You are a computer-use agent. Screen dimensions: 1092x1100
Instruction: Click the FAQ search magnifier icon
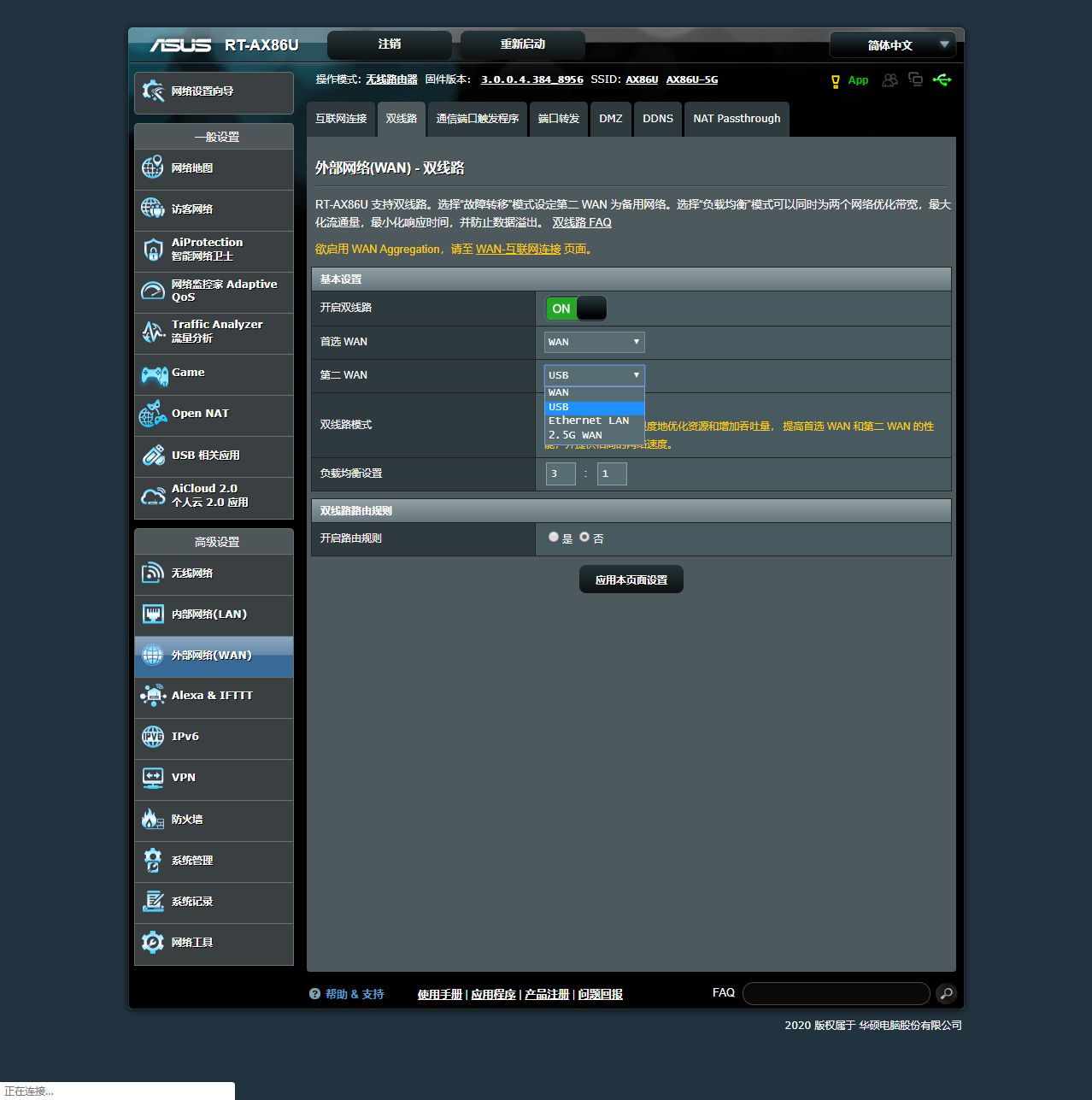point(945,993)
